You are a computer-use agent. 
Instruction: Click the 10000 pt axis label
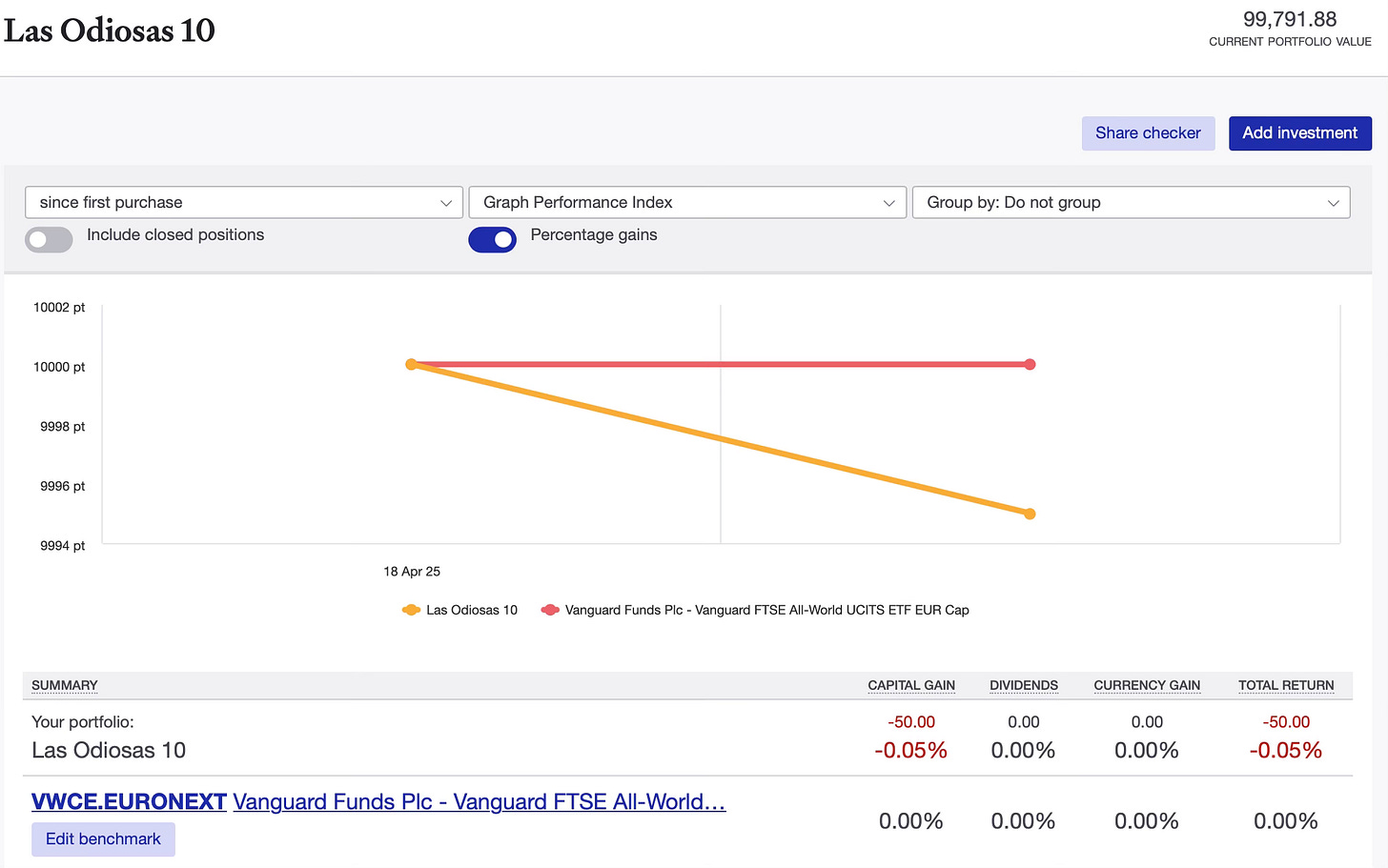pyautogui.click(x=59, y=367)
